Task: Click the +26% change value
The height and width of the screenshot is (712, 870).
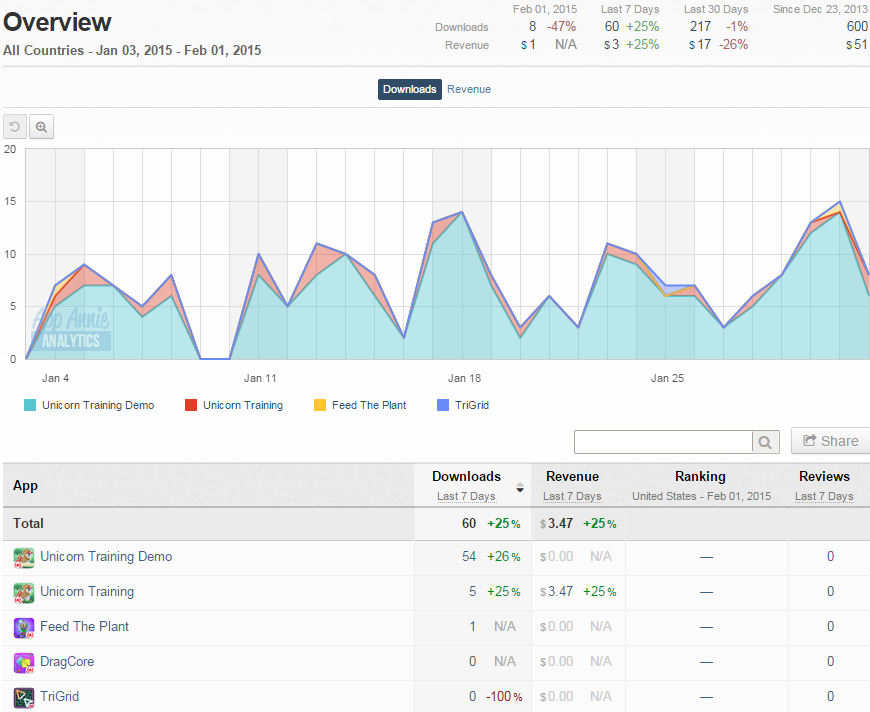Action: click(x=504, y=557)
